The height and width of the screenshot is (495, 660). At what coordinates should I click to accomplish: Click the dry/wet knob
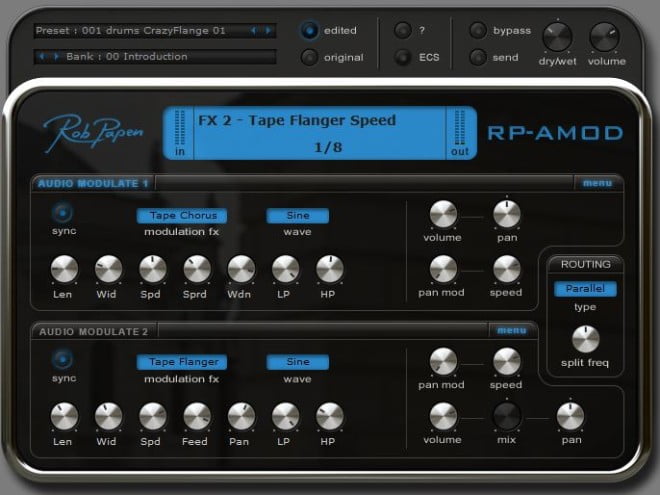coord(557,37)
